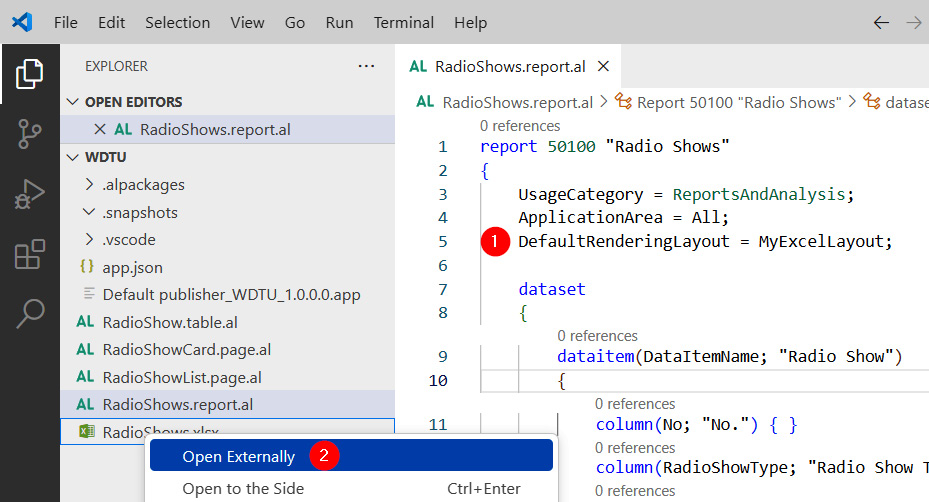The image size is (929, 502).
Task: Click the MyExcelLayout value on line 5
Action: 821,241
